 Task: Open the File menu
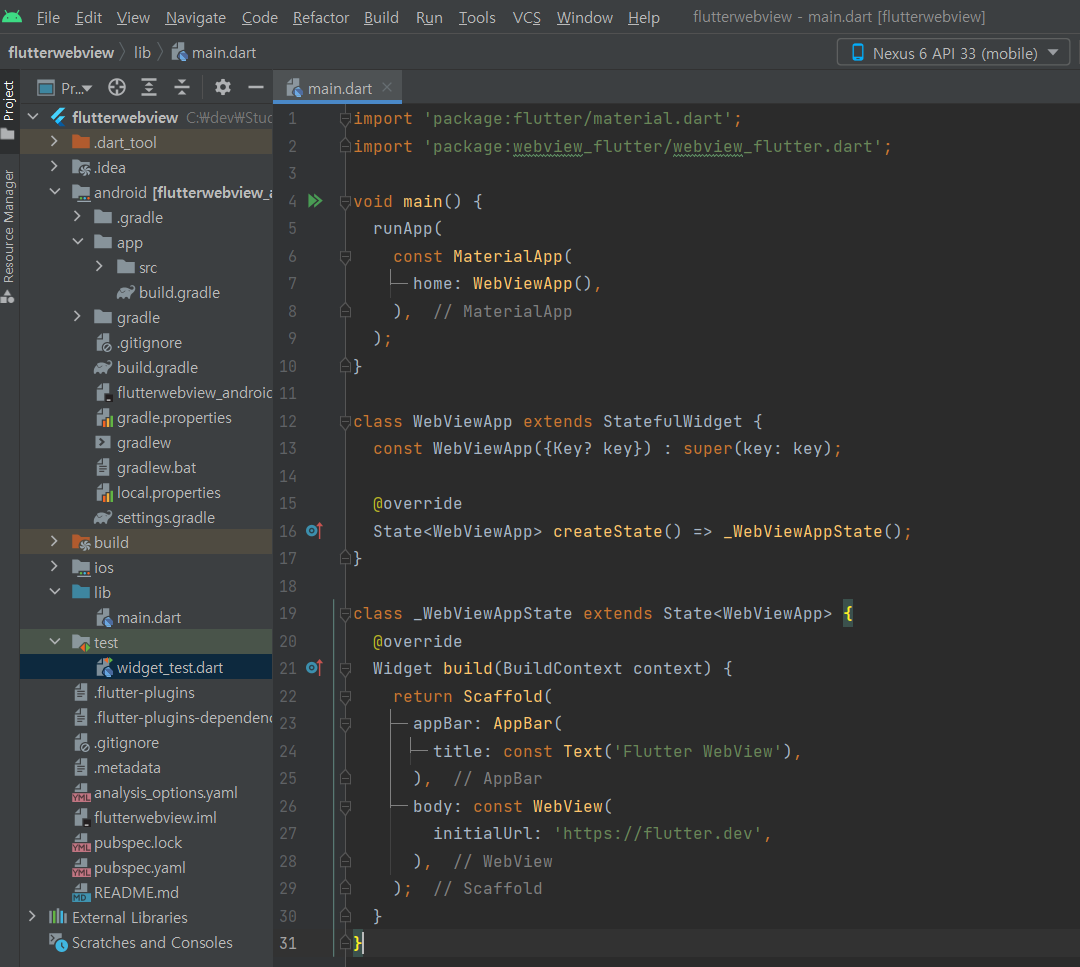pos(48,17)
